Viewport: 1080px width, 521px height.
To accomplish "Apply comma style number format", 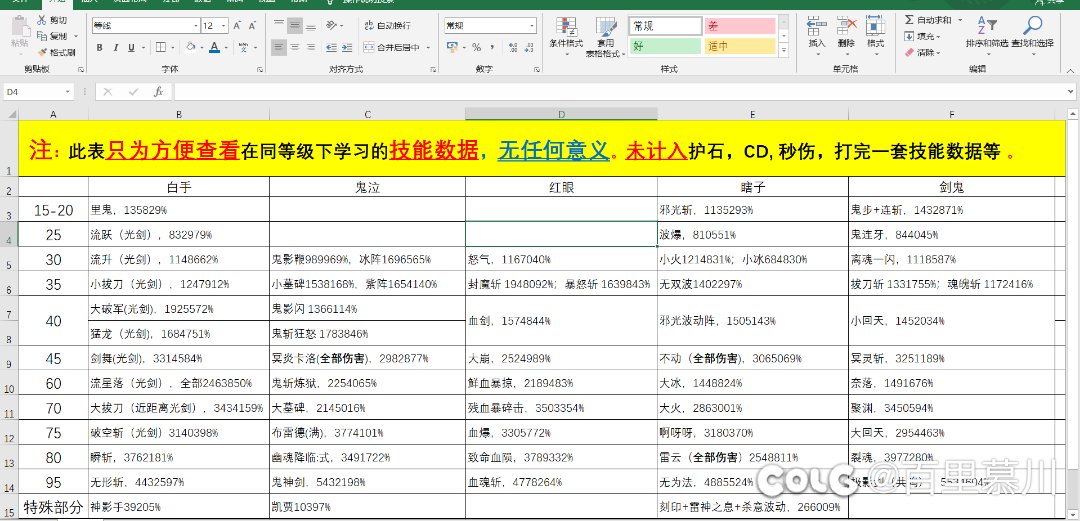I will 492,48.
